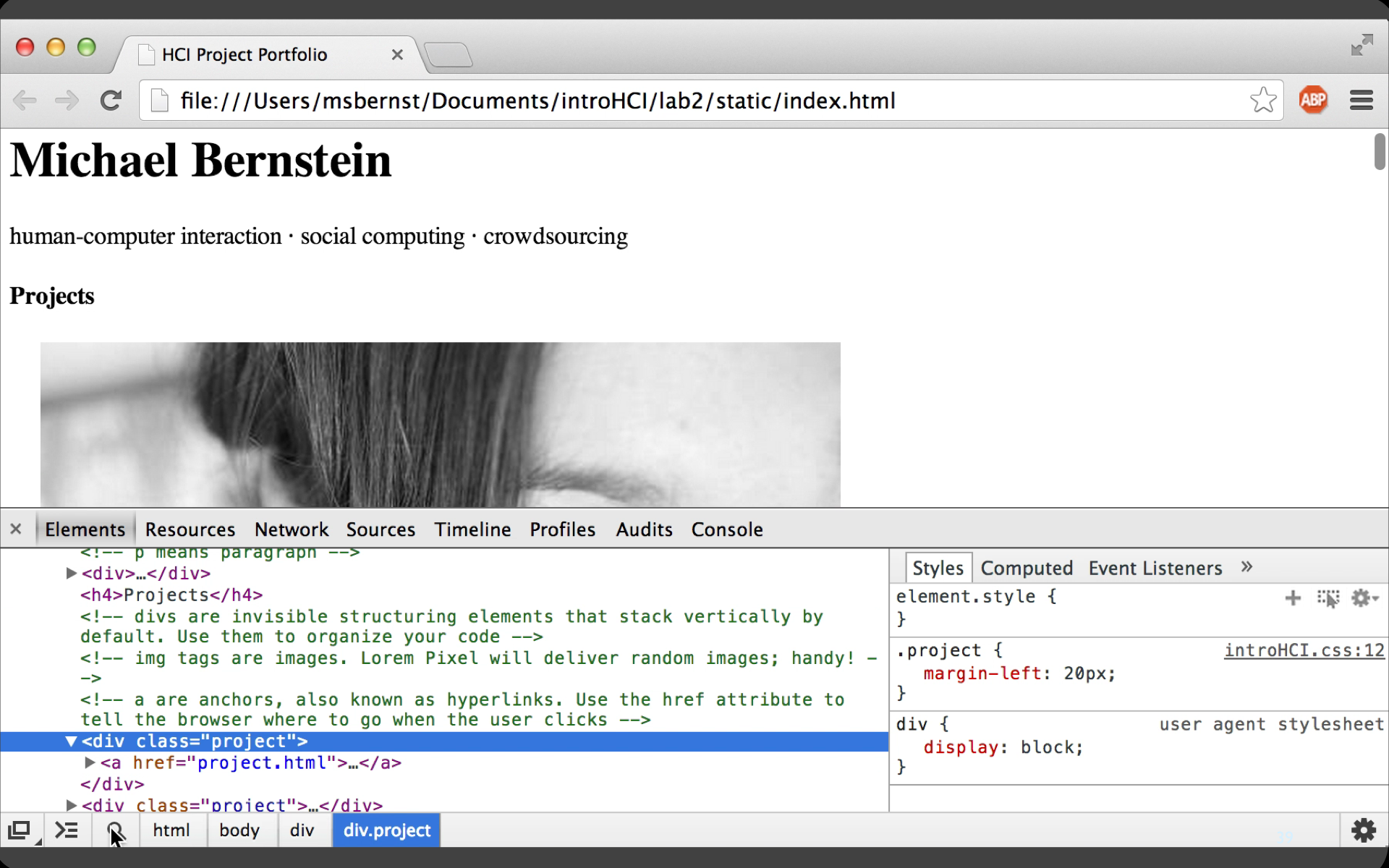Image resolution: width=1389 pixels, height=868 pixels.
Task: Show the console drawer icon
Action: (x=67, y=830)
